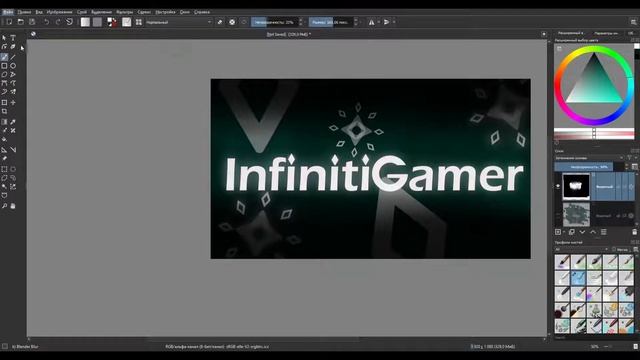
Task: Click the Redo arrow icon
Action: [x=58, y=22]
